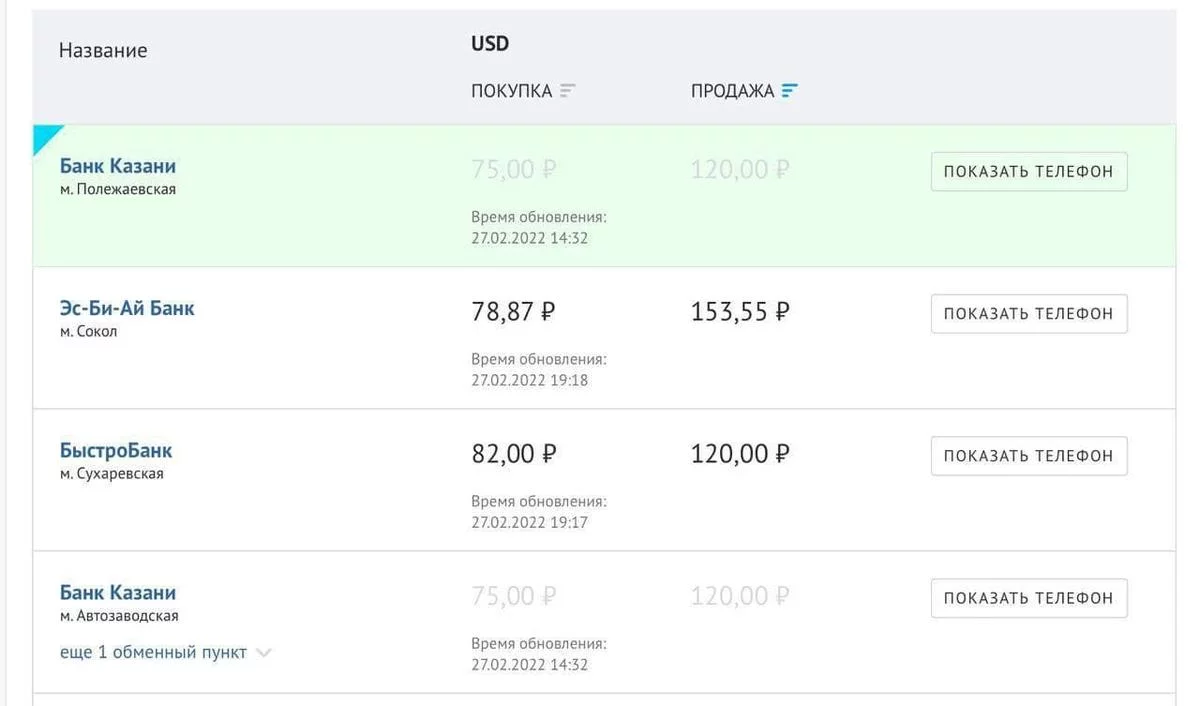Click the Название column header
Screen dimensions: 1200x706
(x=103, y=50)
